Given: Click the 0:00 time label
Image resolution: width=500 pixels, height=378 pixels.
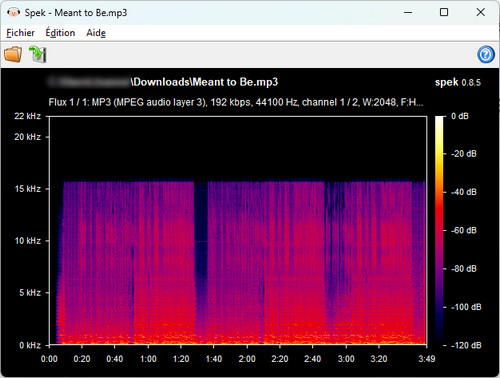Looking at the screenshot, I should point(49,359).
